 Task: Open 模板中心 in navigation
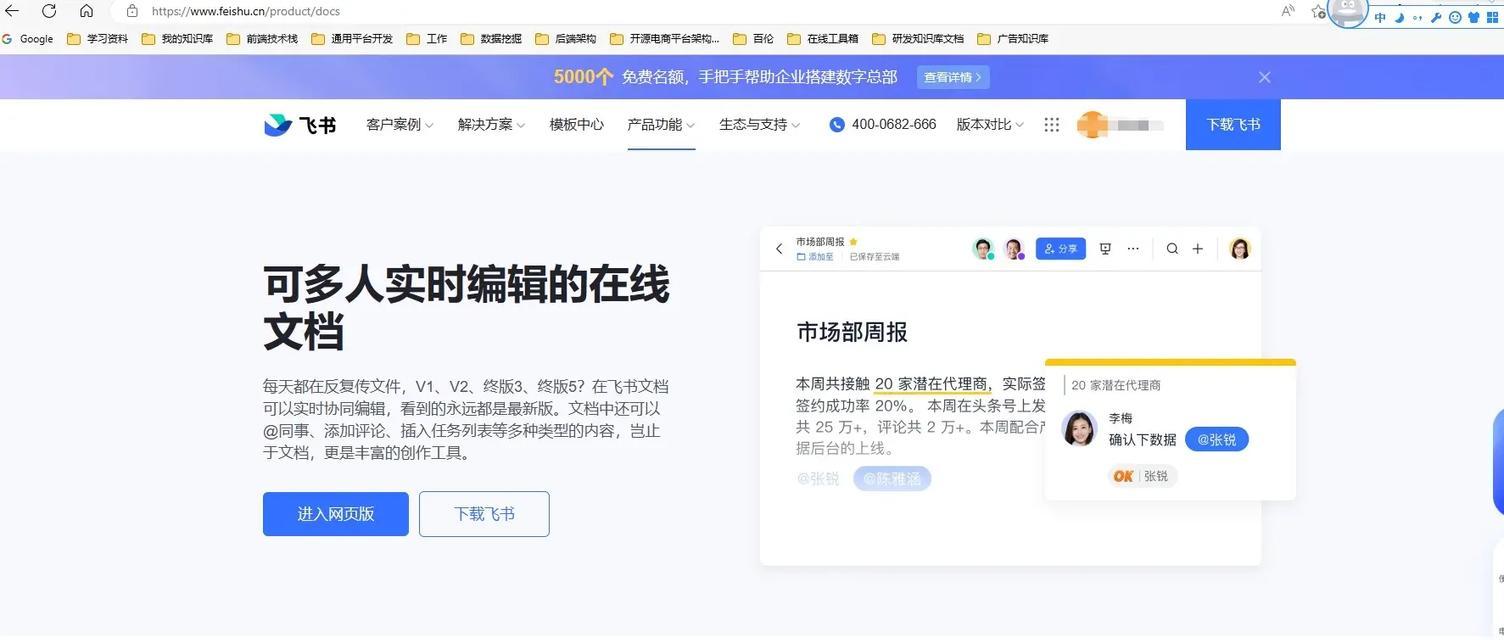coord(577,125)
